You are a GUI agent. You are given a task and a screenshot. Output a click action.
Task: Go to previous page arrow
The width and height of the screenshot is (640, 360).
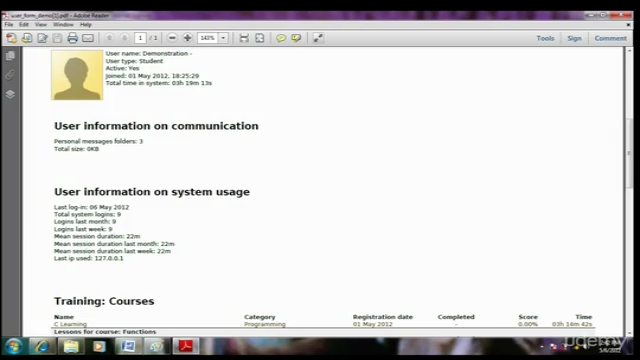(109, 38)
